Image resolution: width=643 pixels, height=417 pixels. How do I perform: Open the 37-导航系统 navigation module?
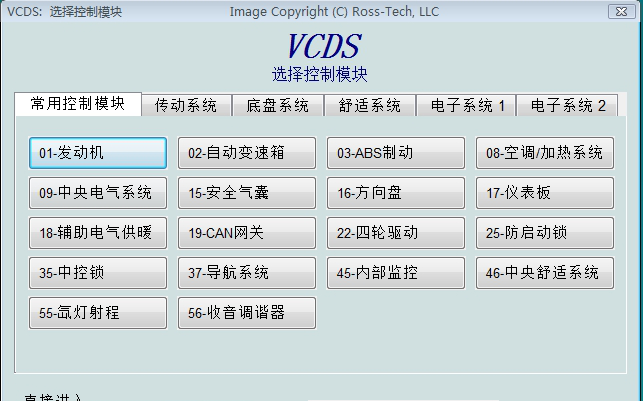click(247, 273)
